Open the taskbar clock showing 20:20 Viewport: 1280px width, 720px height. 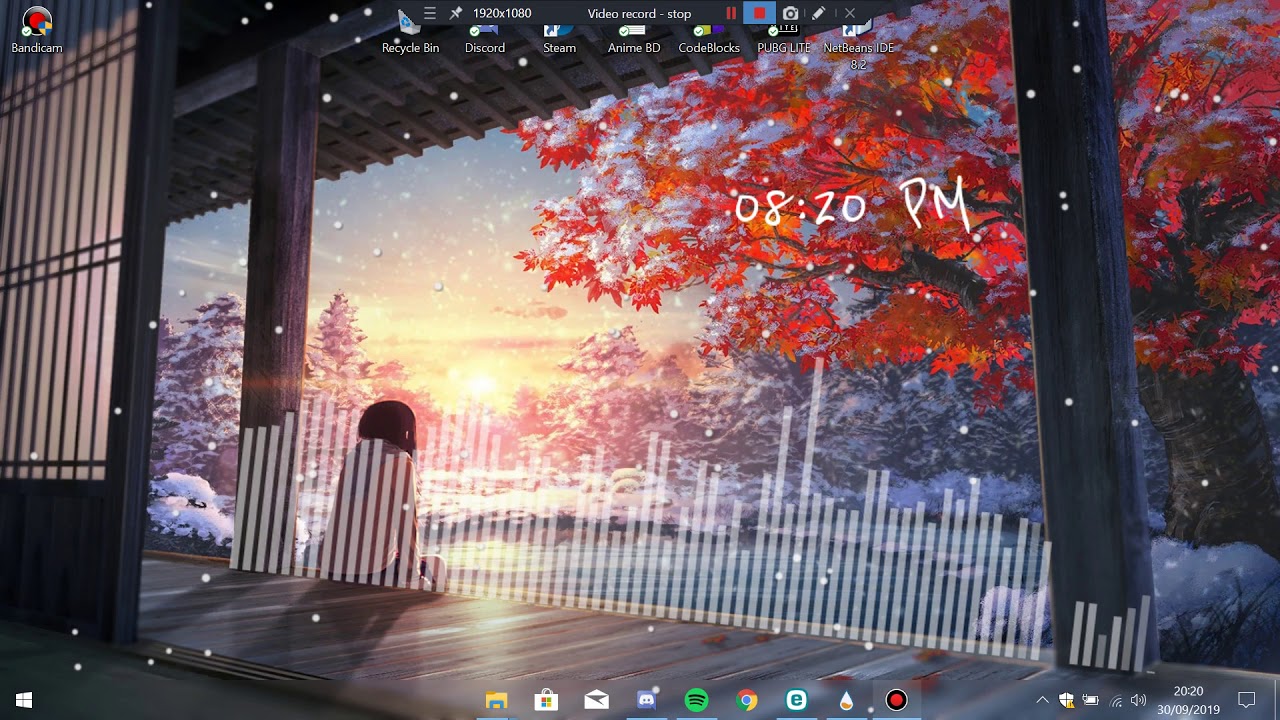pyautogui.click(x=1188, y=700)
